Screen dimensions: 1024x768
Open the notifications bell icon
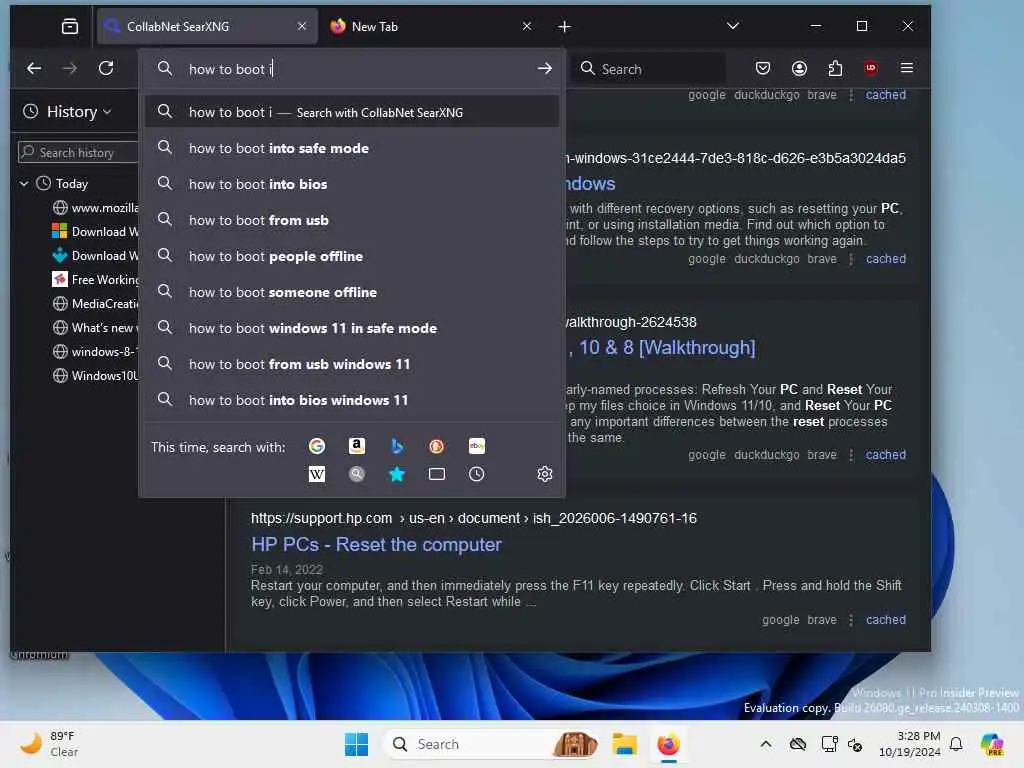point(956,744)
